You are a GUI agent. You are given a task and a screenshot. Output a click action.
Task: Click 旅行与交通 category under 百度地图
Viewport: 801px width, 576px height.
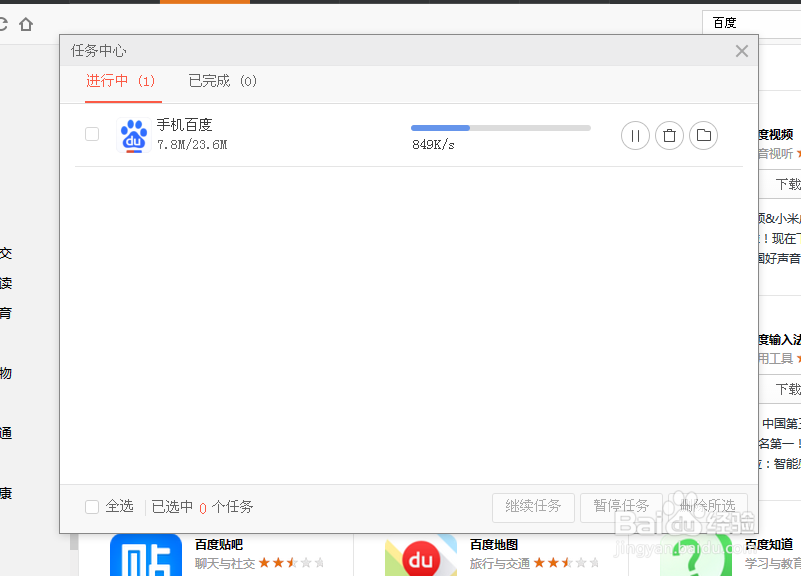[x=500, y=563]
